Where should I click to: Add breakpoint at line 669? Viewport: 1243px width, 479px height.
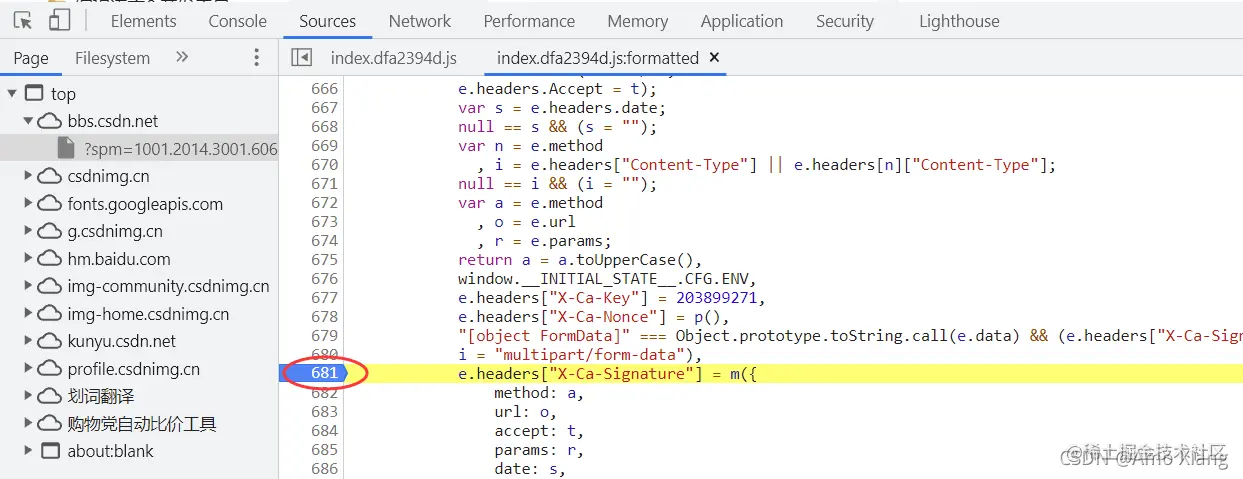click(x=324, y=146)
